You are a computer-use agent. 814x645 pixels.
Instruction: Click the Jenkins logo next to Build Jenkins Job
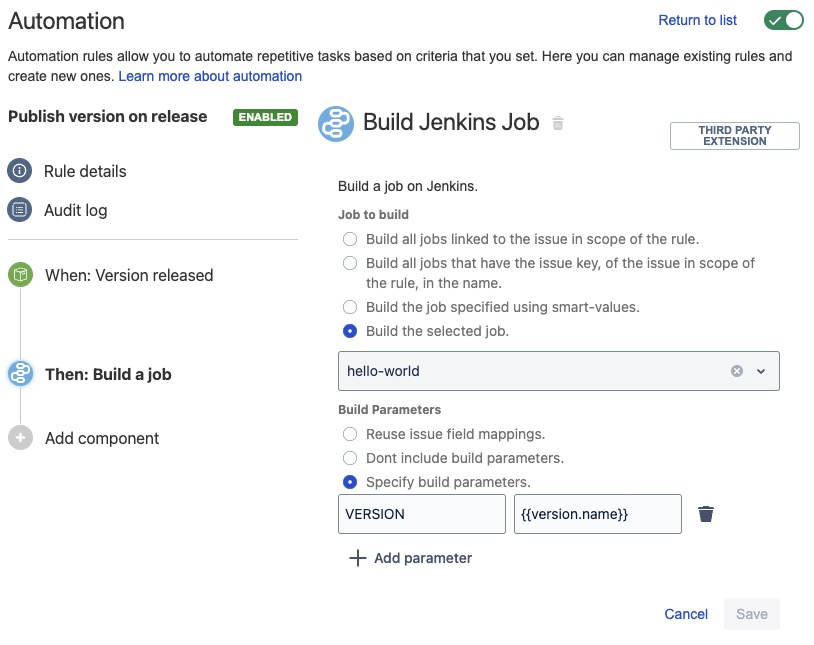tap(335, 123)
